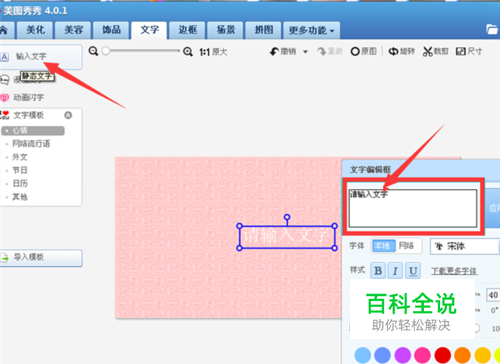Open the 宋体 font dropdown
This screenshot has height=364, width=500.
pos(465,247)
